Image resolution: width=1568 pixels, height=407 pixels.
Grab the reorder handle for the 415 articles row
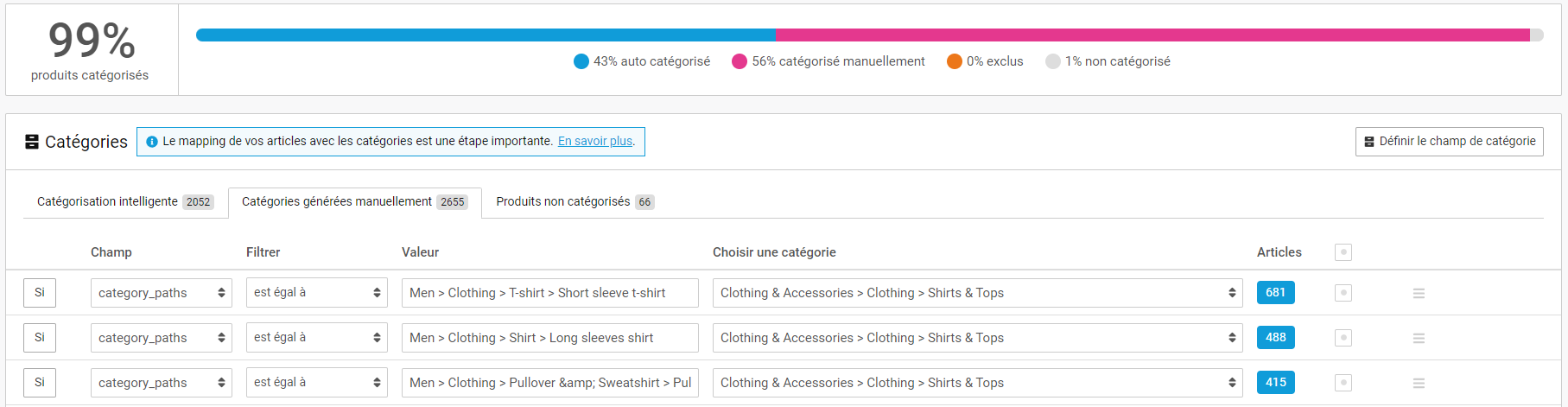tap(1419, 383)
